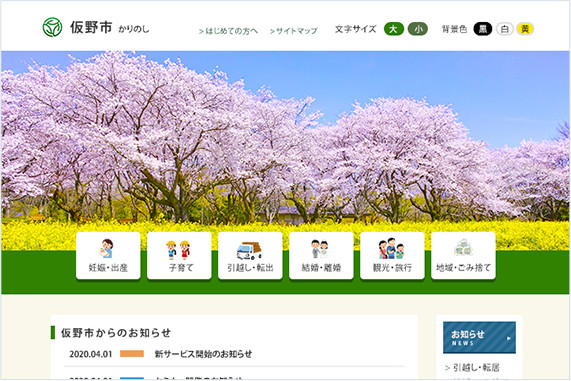This screenshot has width=571, height=381.
Task: Click the 仮野市 site title
Action: click(x=91, y=27)
